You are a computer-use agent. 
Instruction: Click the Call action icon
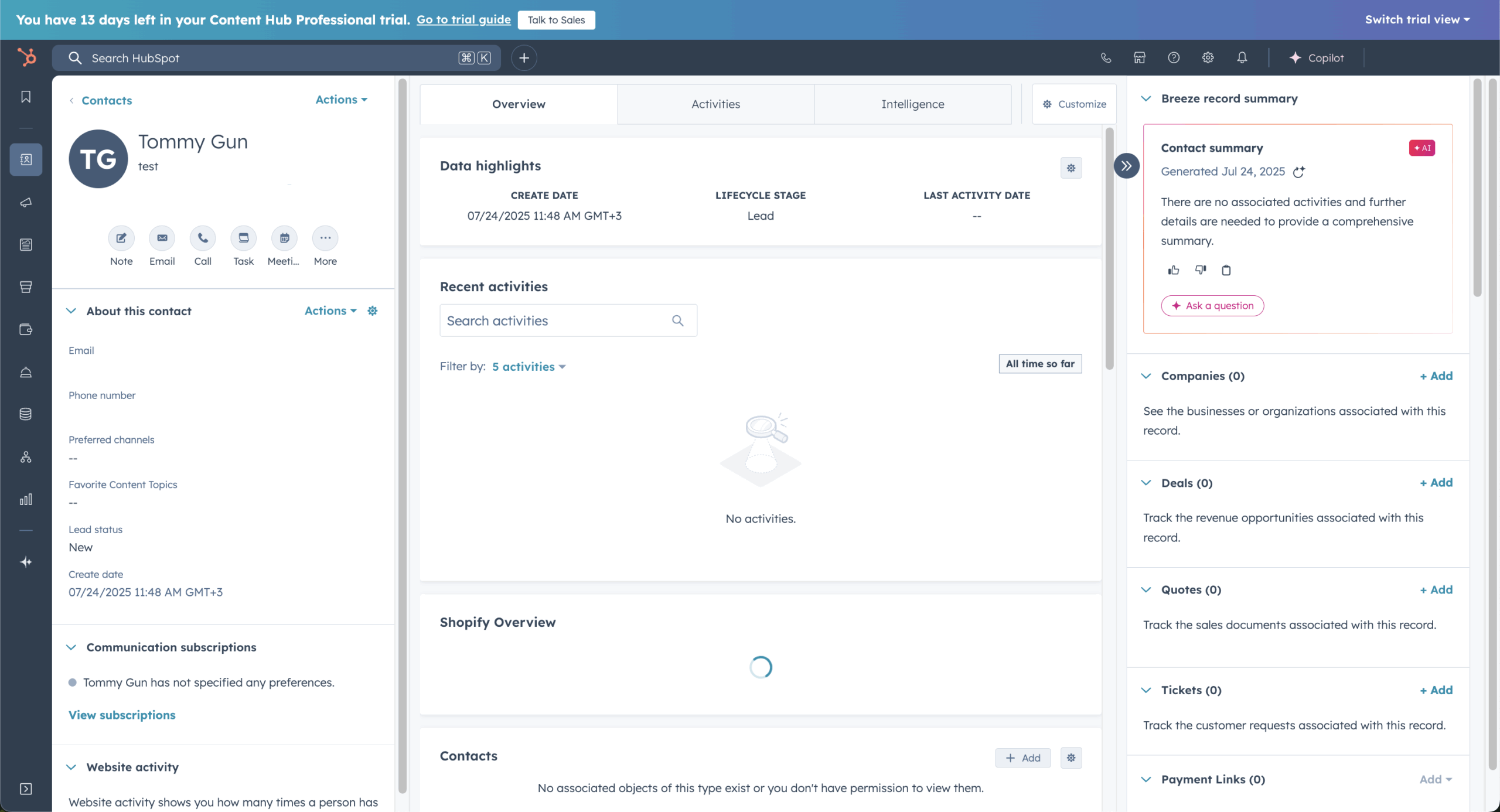(203, 238)
